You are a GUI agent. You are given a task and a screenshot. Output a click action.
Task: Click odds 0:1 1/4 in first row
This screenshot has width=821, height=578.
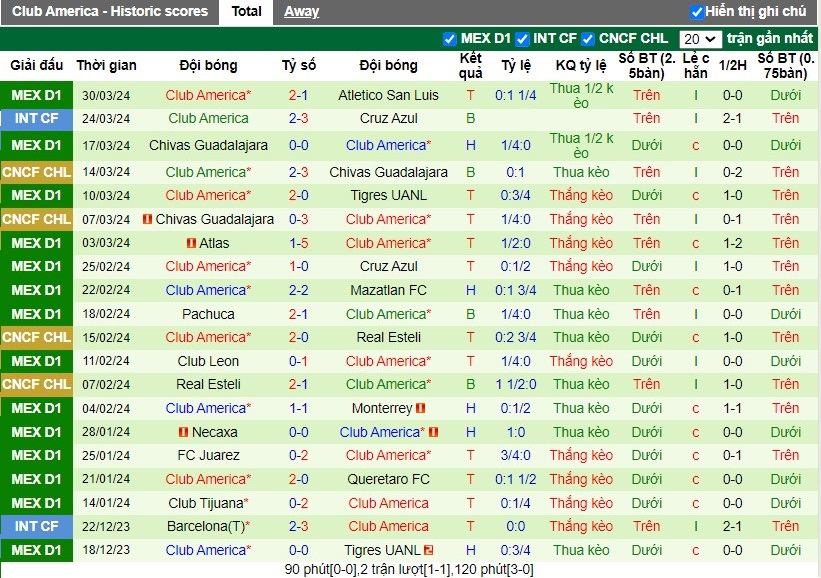pyautogui.click(x=516, y=95)
